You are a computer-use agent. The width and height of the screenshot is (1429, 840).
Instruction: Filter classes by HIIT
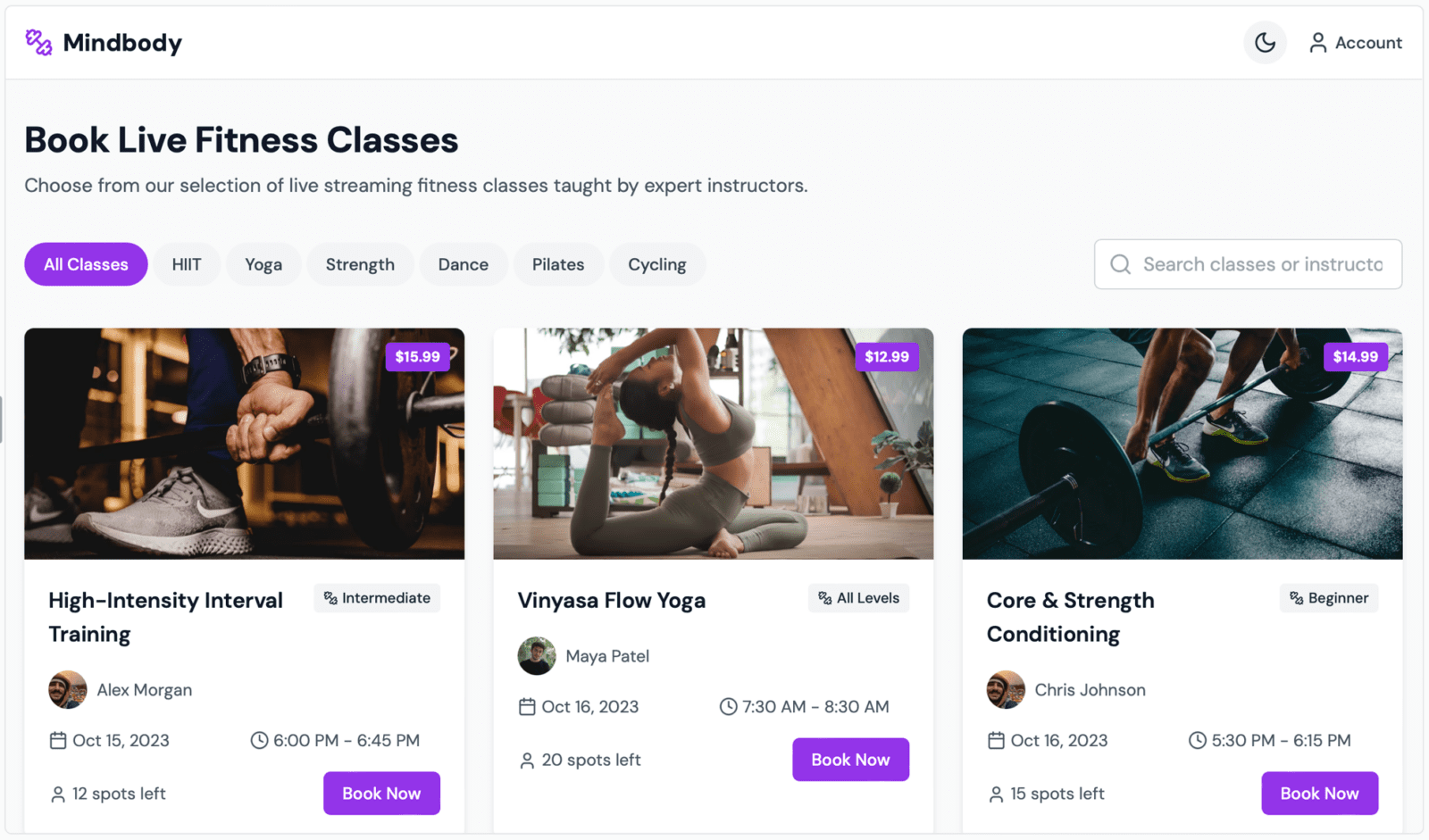coord(187,264)
